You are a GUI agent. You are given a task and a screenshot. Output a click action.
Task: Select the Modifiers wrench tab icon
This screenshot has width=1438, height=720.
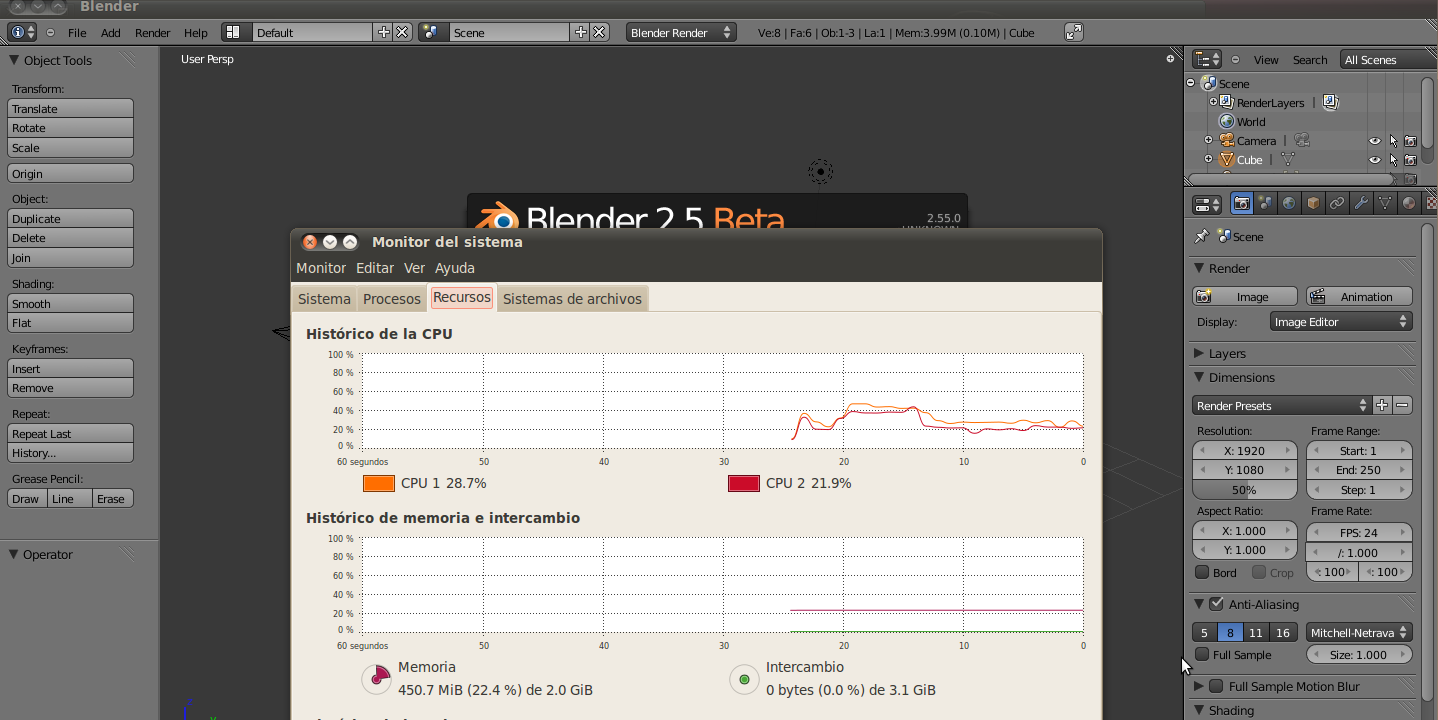pos(1361,204)
